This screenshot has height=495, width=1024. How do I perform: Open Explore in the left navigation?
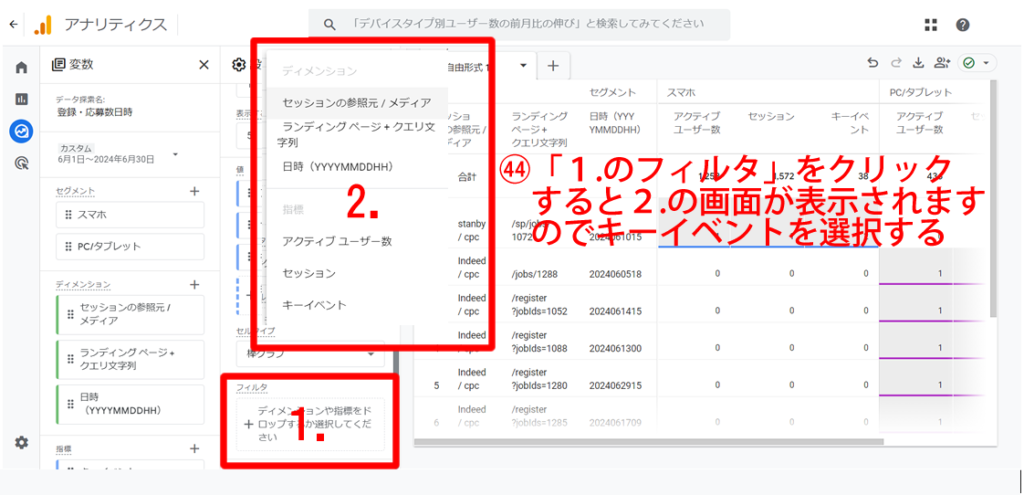tap(22, 131)
